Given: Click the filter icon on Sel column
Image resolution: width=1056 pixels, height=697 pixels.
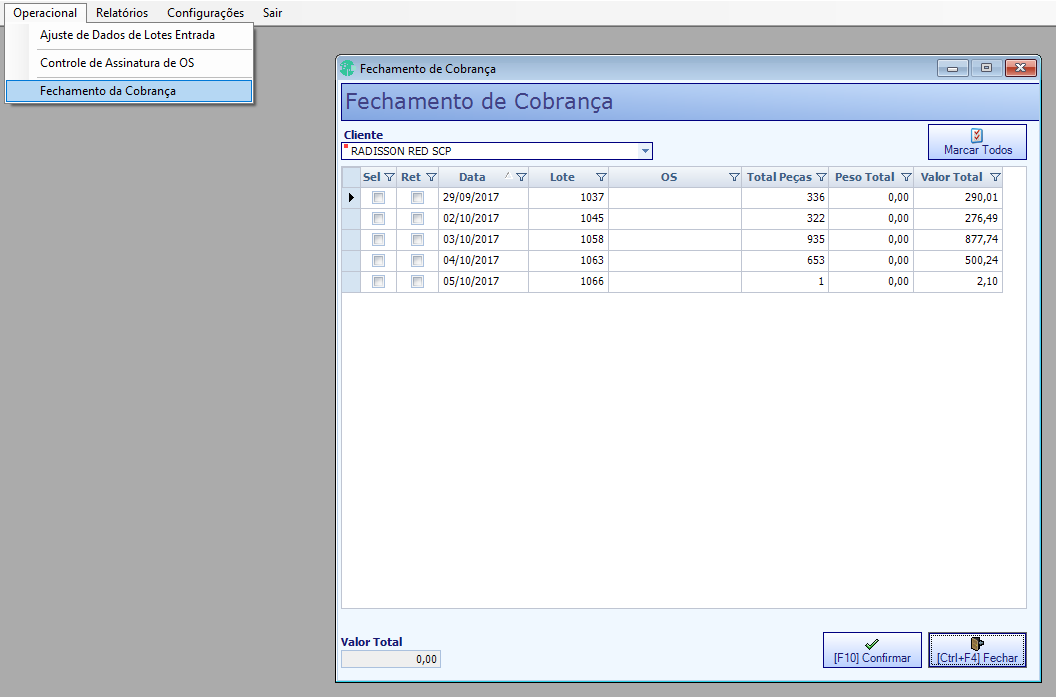Looking at the screenshot, I should 389,178.
